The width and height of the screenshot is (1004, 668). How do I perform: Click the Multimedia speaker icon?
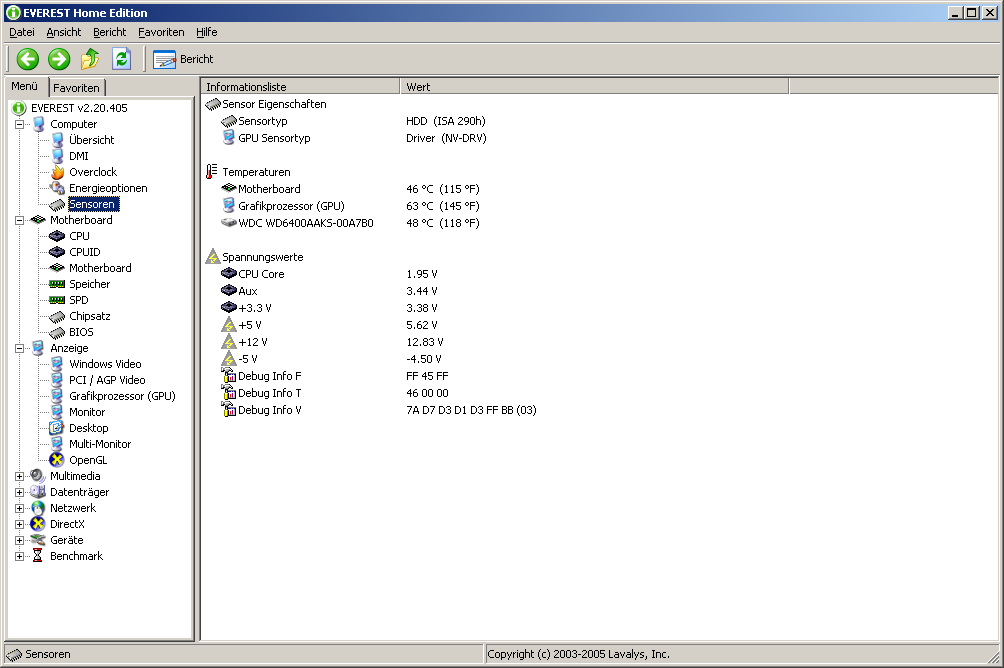38,476
